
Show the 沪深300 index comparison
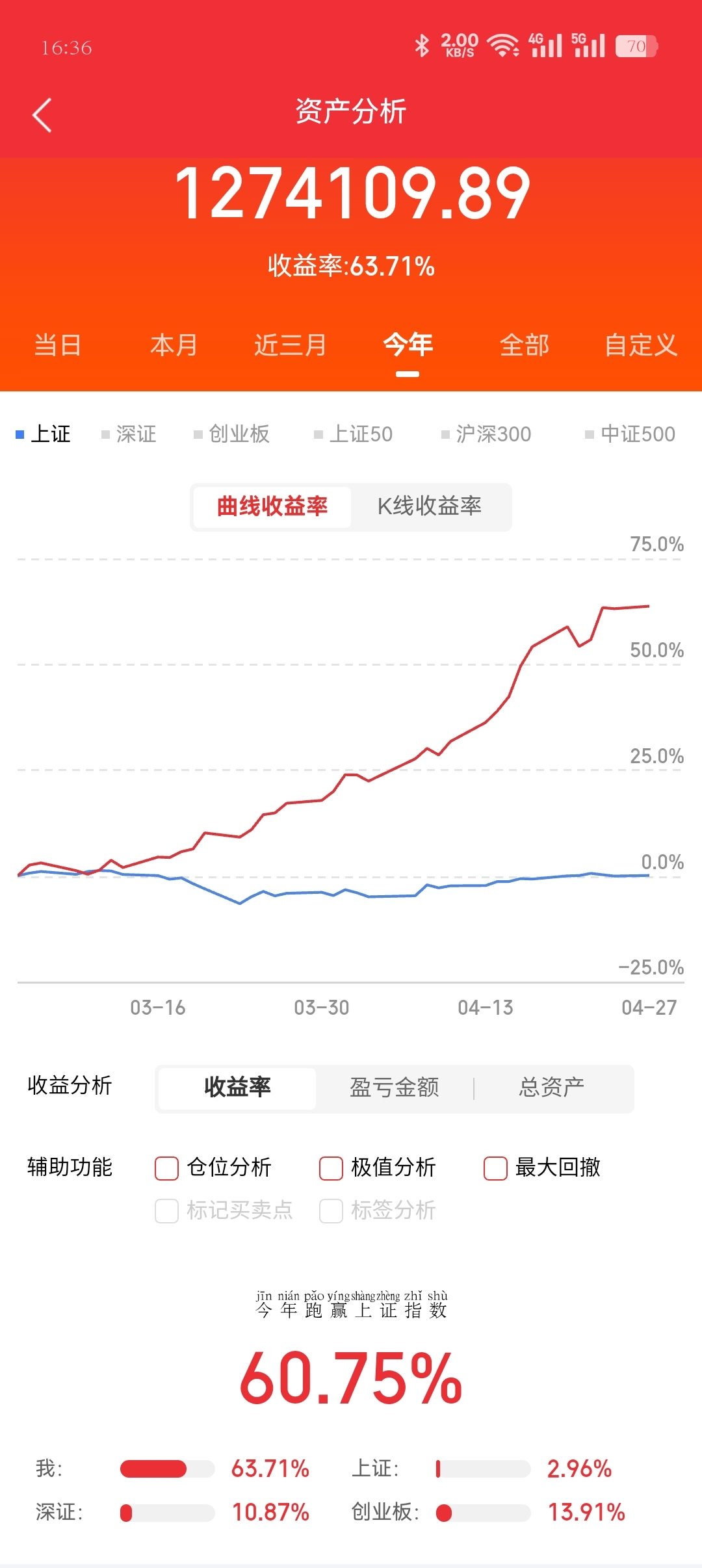[x=486, y=434]
